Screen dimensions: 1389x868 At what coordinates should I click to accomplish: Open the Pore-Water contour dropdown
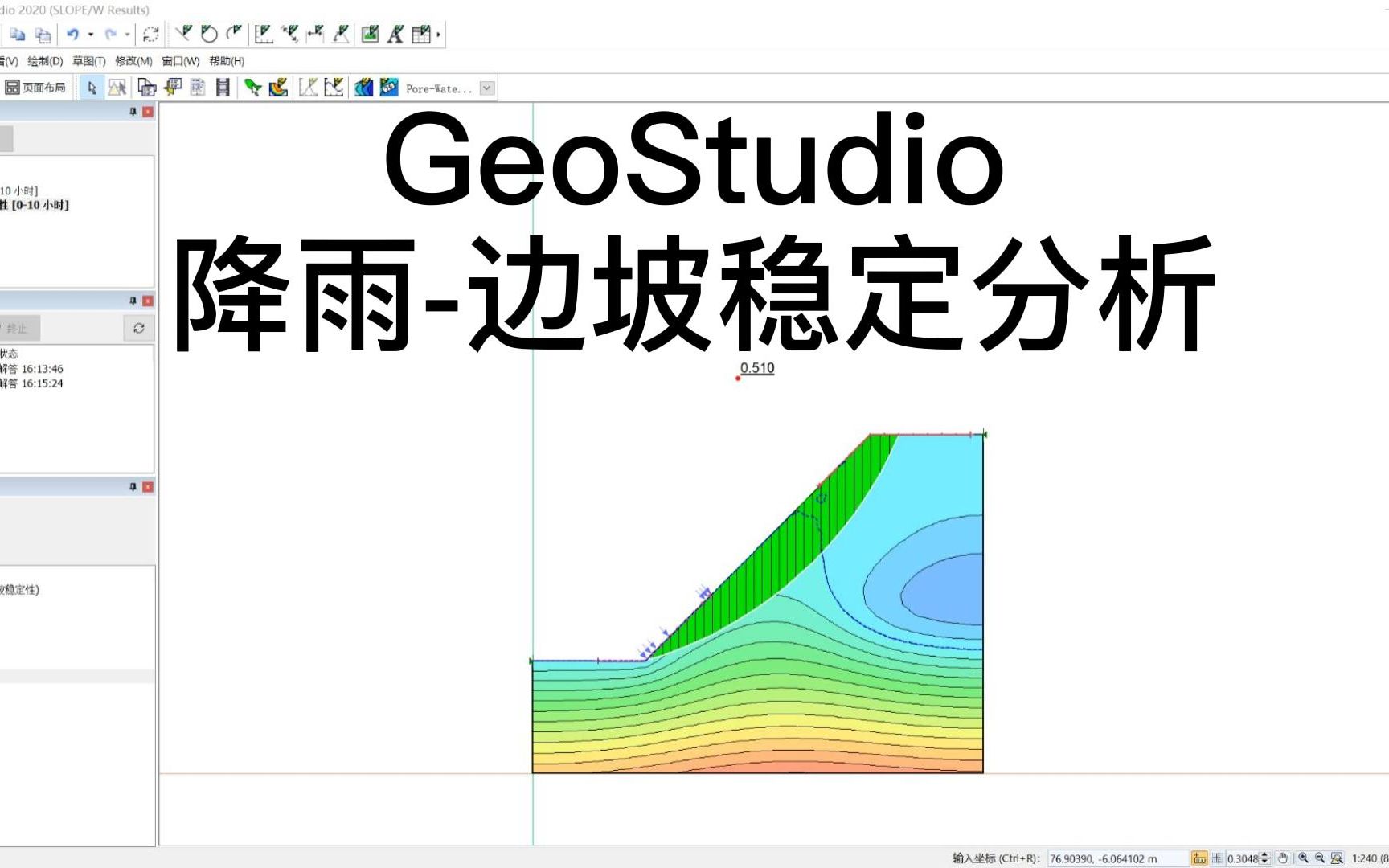[x=486, y=88]
